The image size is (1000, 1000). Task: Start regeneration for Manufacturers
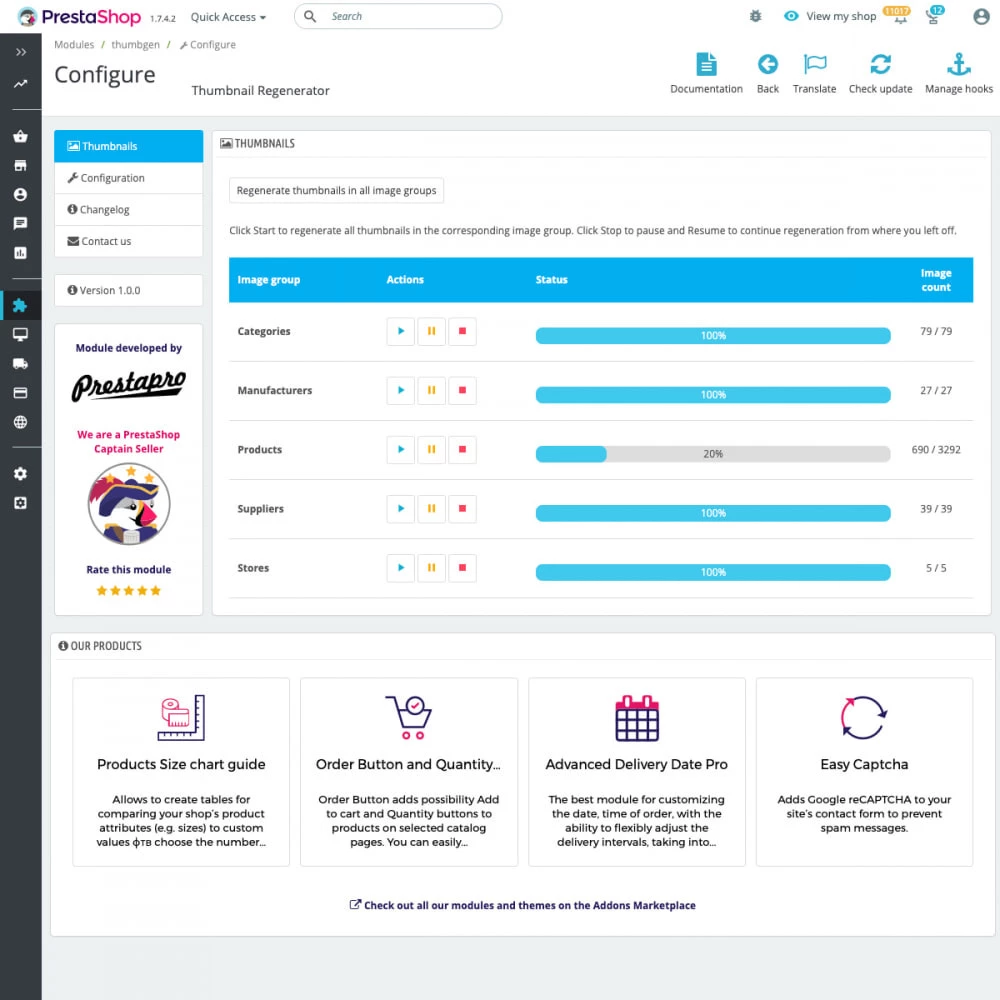click(x=401, y=390)
